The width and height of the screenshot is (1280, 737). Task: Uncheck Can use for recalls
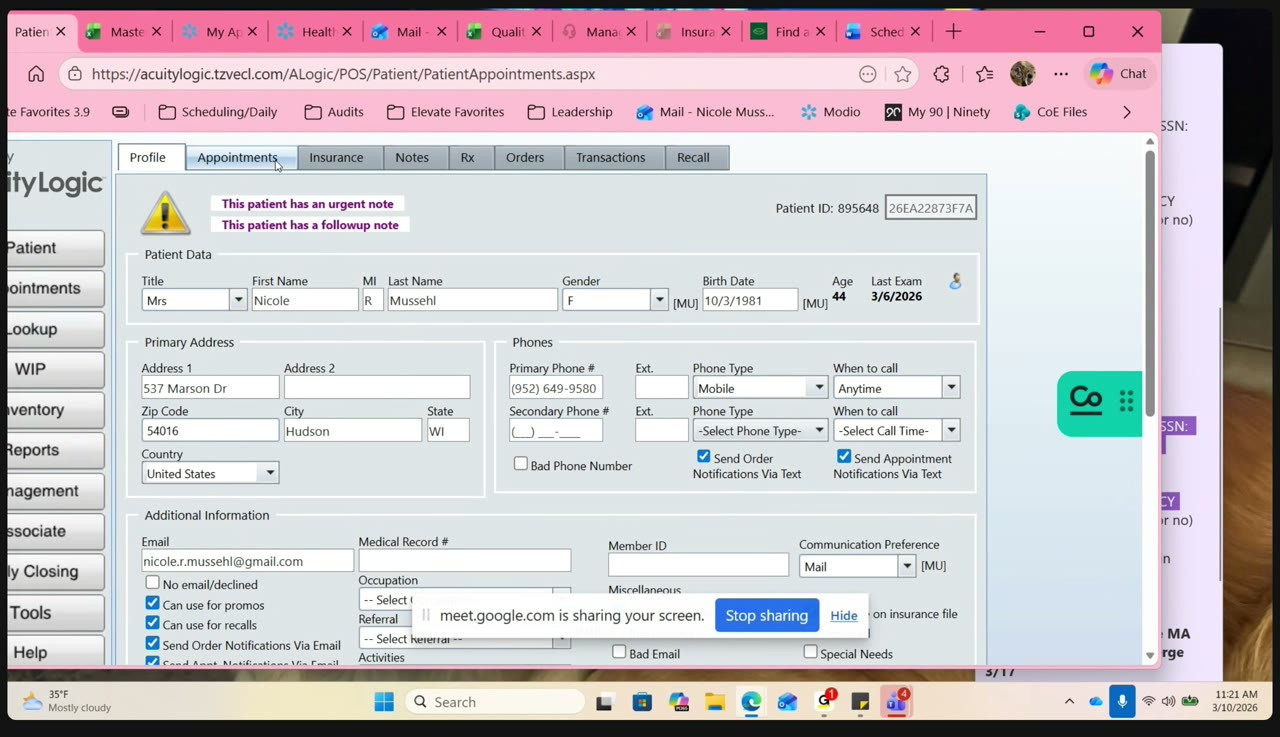pos(152,623)
